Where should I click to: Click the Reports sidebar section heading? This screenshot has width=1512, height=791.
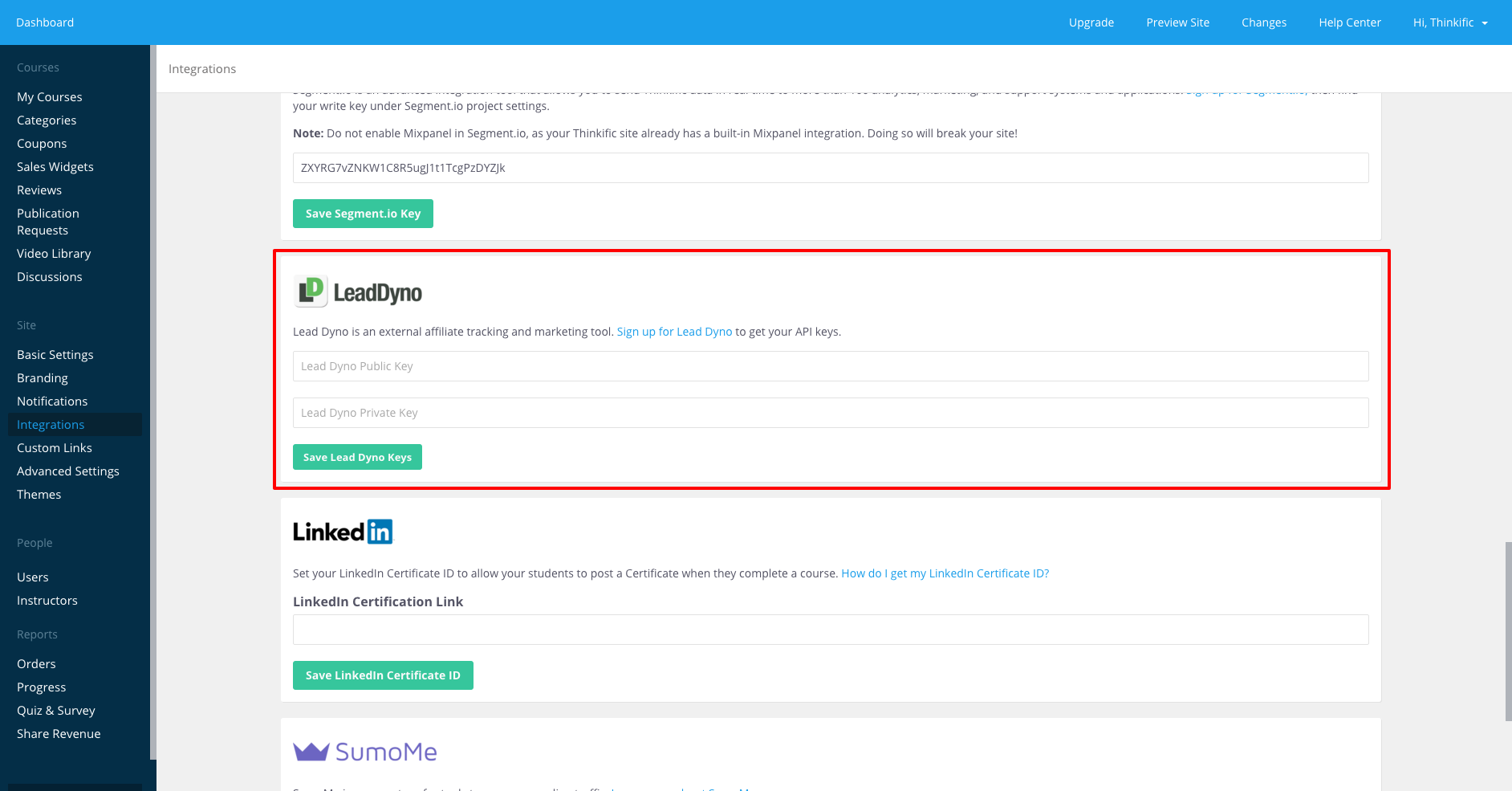(x=37, y=634)
